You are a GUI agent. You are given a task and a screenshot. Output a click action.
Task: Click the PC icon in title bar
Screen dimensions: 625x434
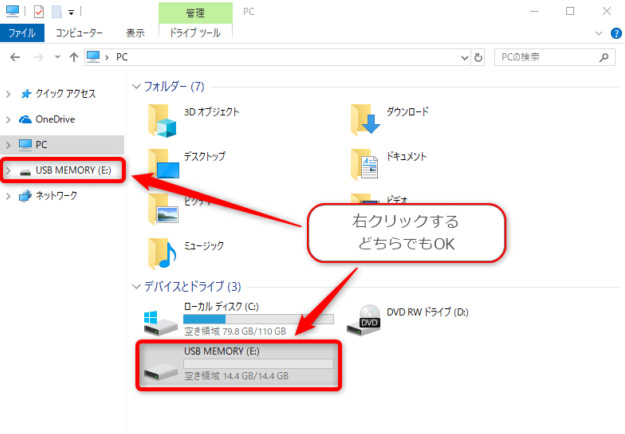pos(12,11)
